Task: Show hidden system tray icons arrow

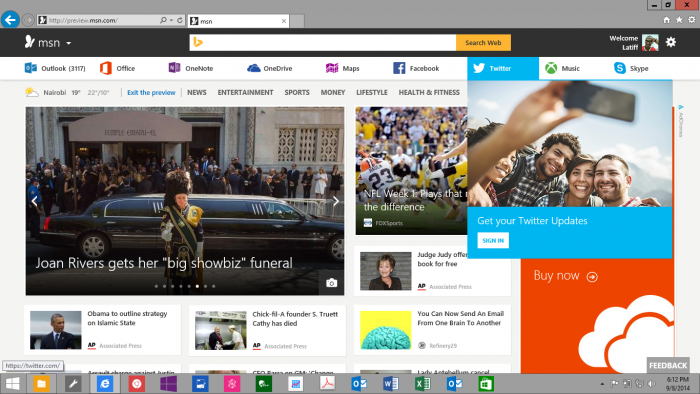Action: click(602, 384)
